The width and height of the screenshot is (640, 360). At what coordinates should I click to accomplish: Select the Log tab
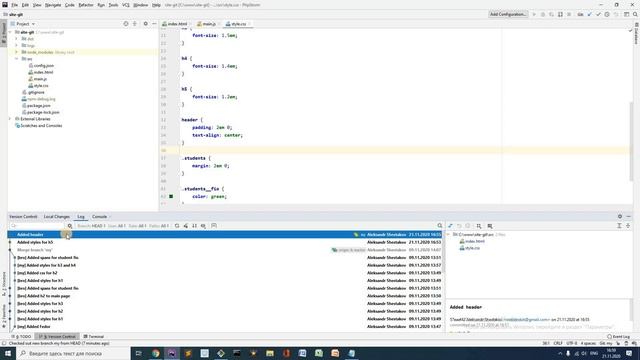(81, 217)
